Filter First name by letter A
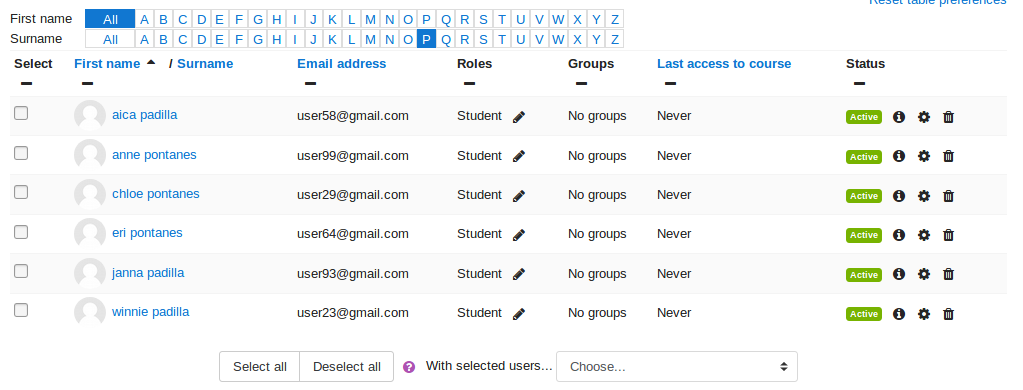1023x390 pixels. coord(144,19)
